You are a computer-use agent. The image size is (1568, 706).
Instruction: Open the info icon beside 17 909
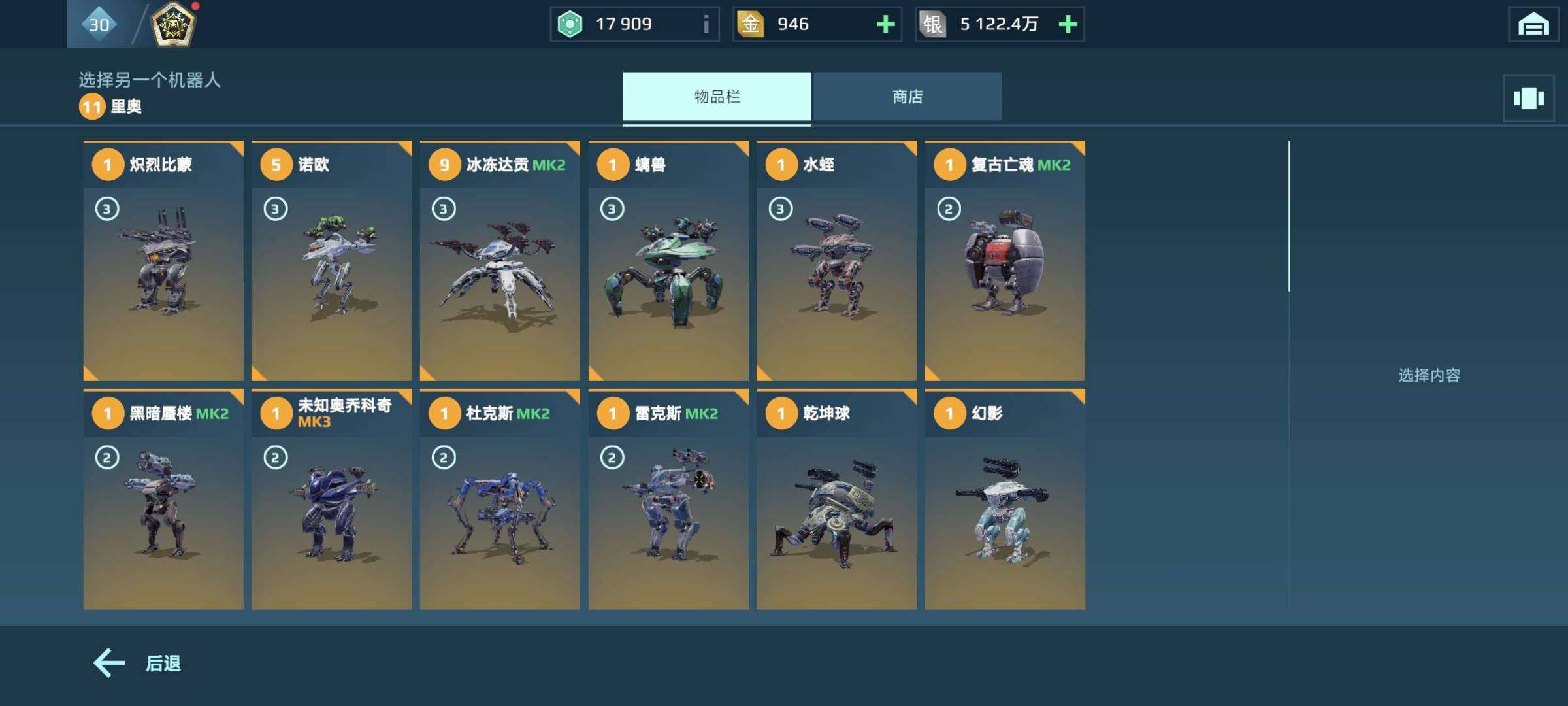[x=706, y=24]
